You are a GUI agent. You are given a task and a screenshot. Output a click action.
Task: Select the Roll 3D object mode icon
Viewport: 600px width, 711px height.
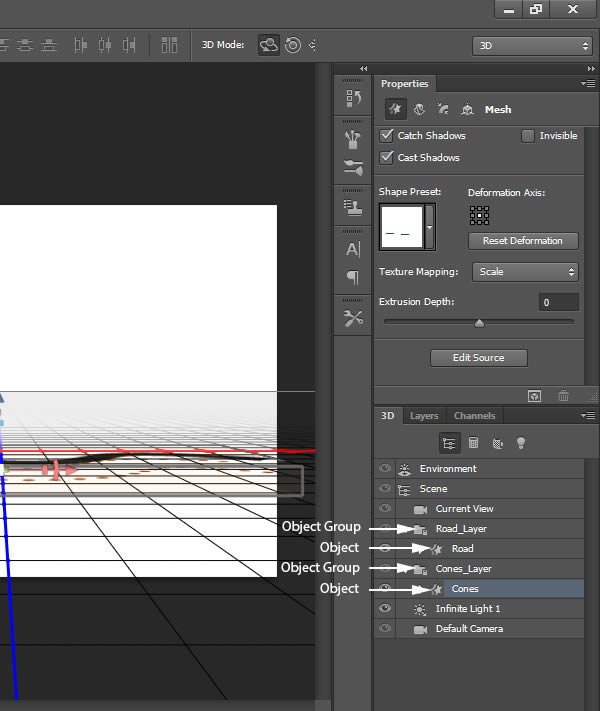pos(293,45)
